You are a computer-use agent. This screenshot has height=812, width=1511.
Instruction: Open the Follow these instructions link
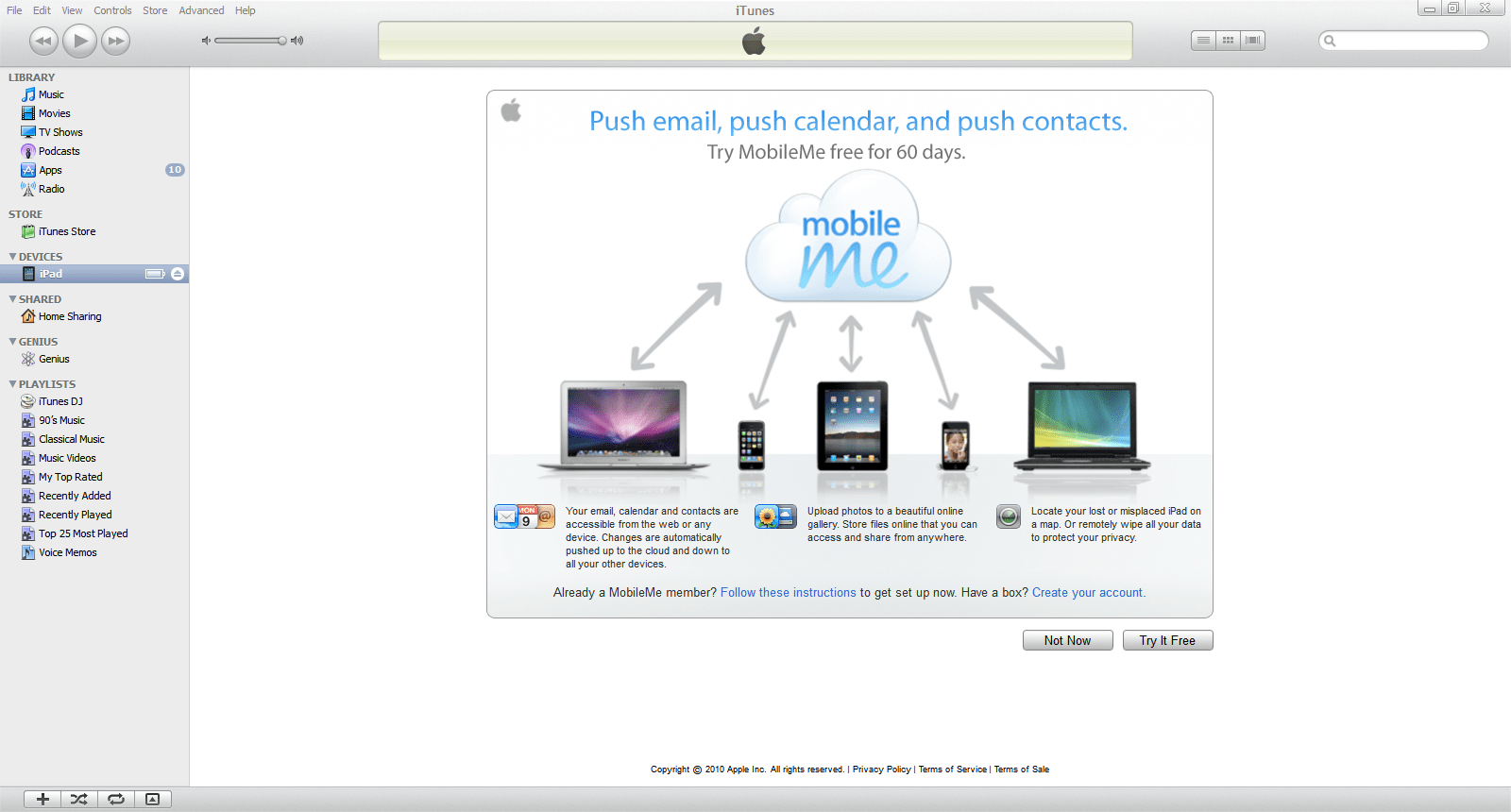[789, 593]
